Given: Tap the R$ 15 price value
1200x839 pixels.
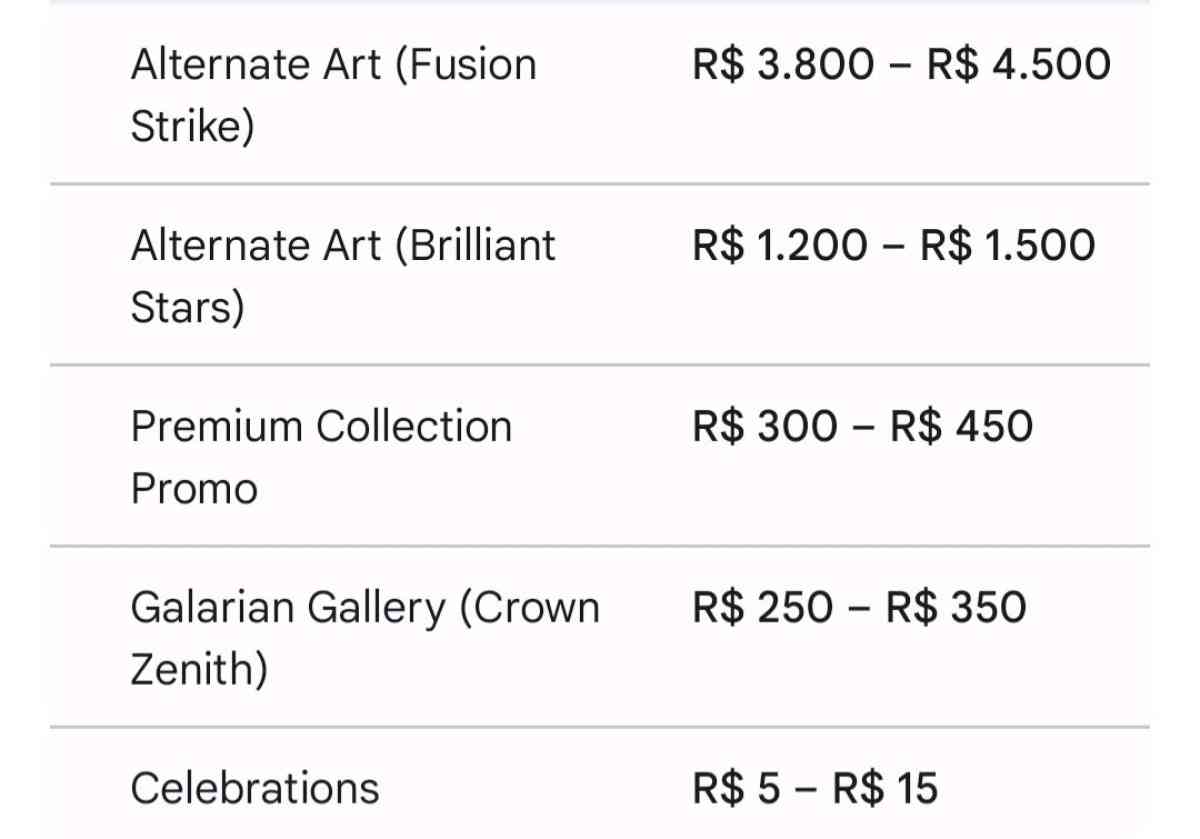Looking at the screenshot, I should pos(885,788).
